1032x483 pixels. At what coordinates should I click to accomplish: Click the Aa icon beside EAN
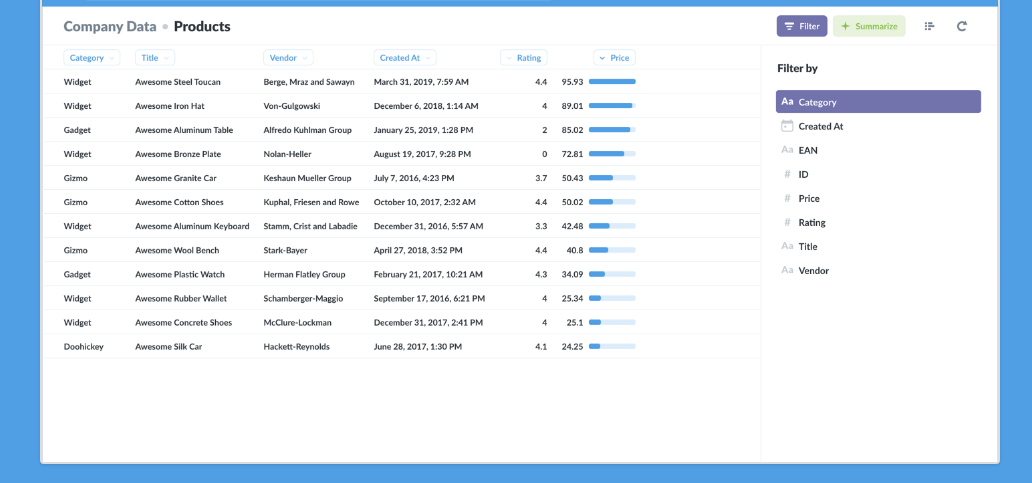787,150
